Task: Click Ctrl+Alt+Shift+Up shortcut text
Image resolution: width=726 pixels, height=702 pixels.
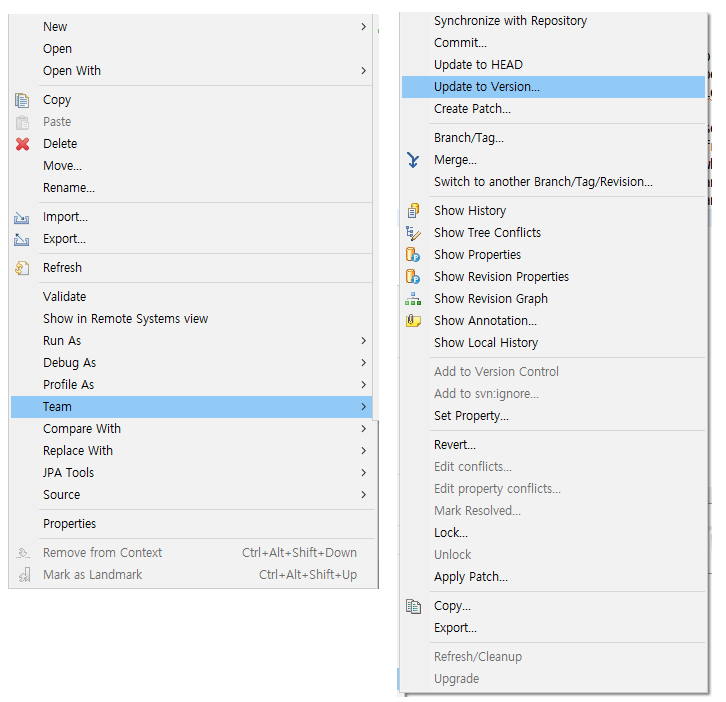Action: 308,575
